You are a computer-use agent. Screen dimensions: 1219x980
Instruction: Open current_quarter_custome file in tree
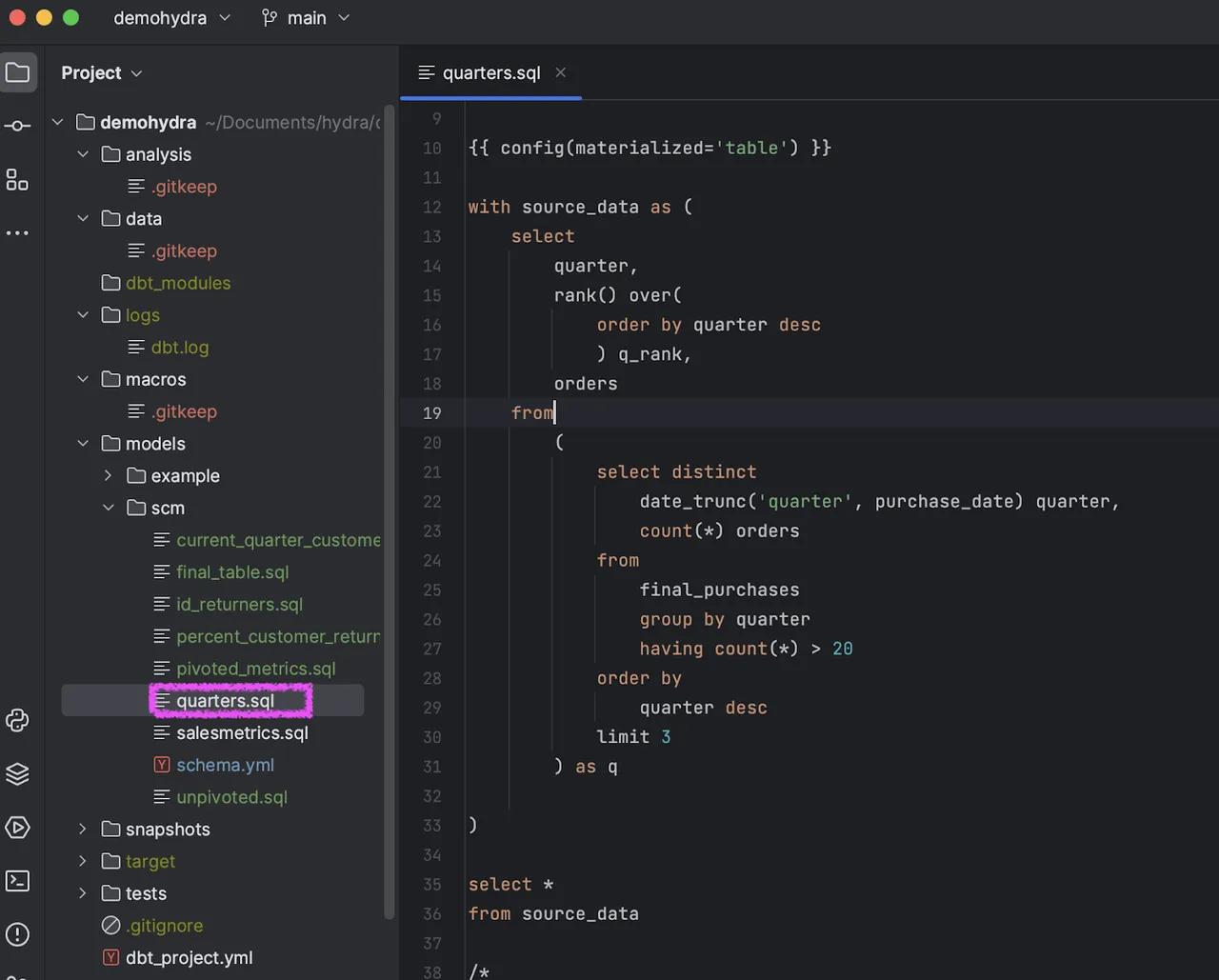[x=278, y=540]
